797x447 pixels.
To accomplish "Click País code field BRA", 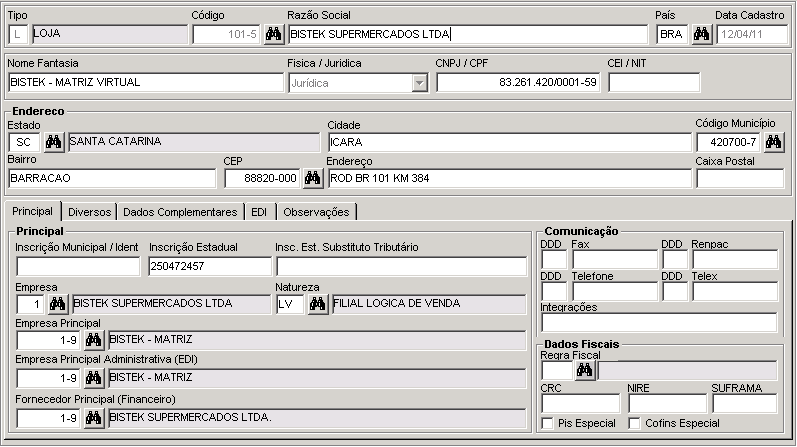I will click(x=672, y=35).
